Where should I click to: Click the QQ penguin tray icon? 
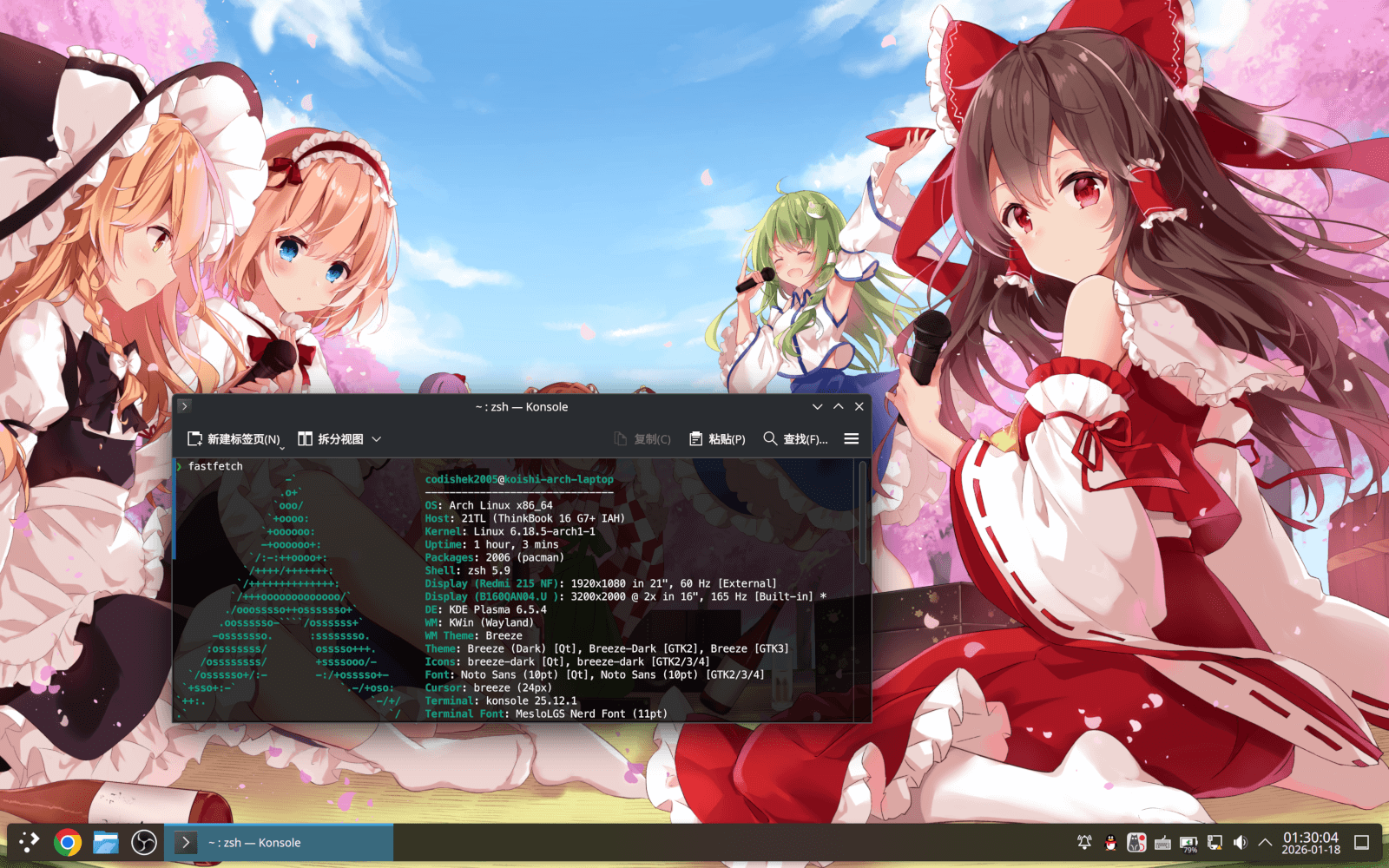1110,842
